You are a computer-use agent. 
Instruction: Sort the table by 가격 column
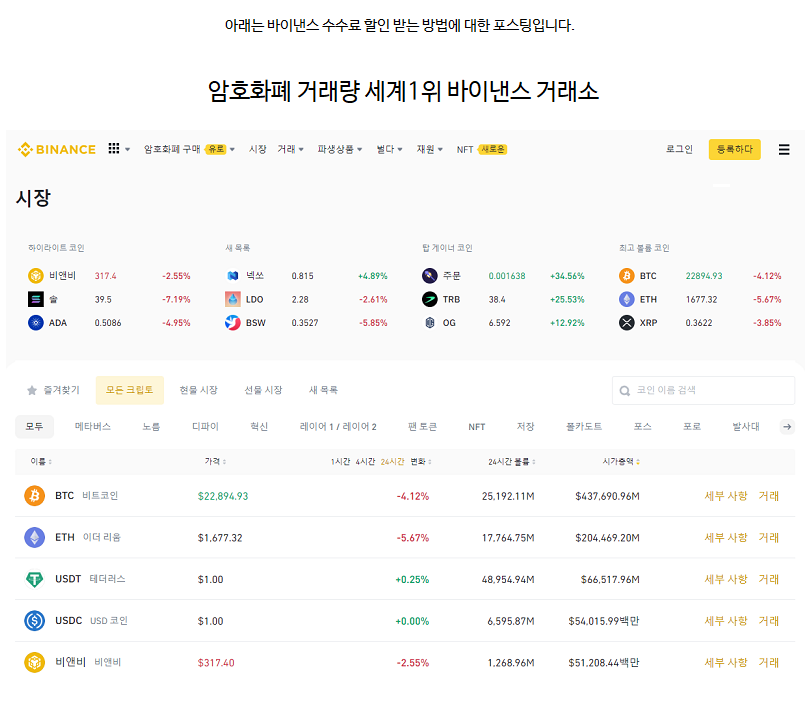(215, 461)
